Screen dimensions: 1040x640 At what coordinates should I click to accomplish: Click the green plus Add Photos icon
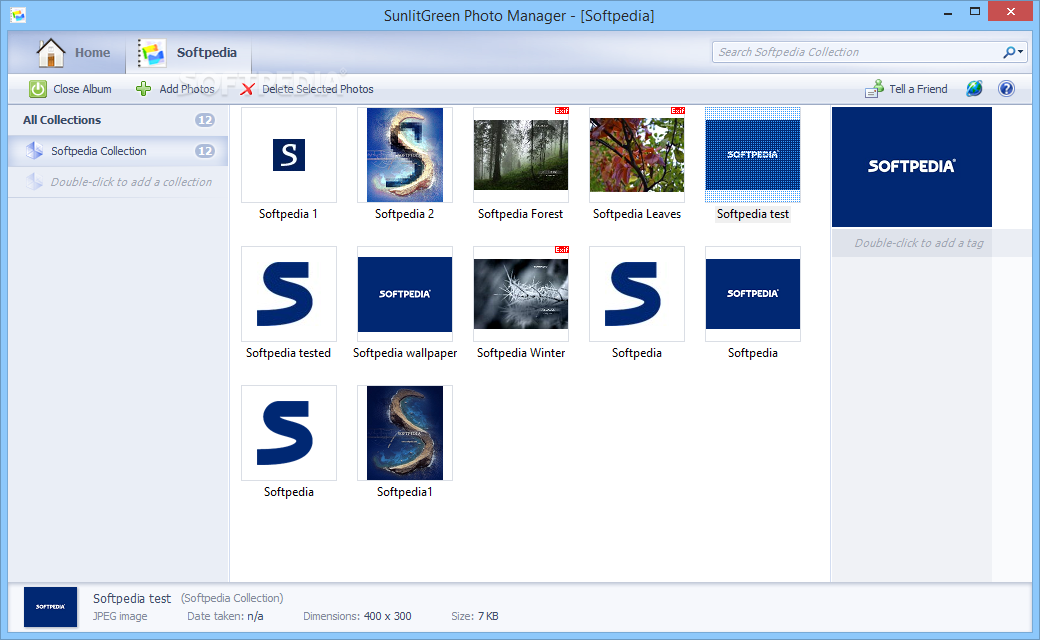[143, 89]
